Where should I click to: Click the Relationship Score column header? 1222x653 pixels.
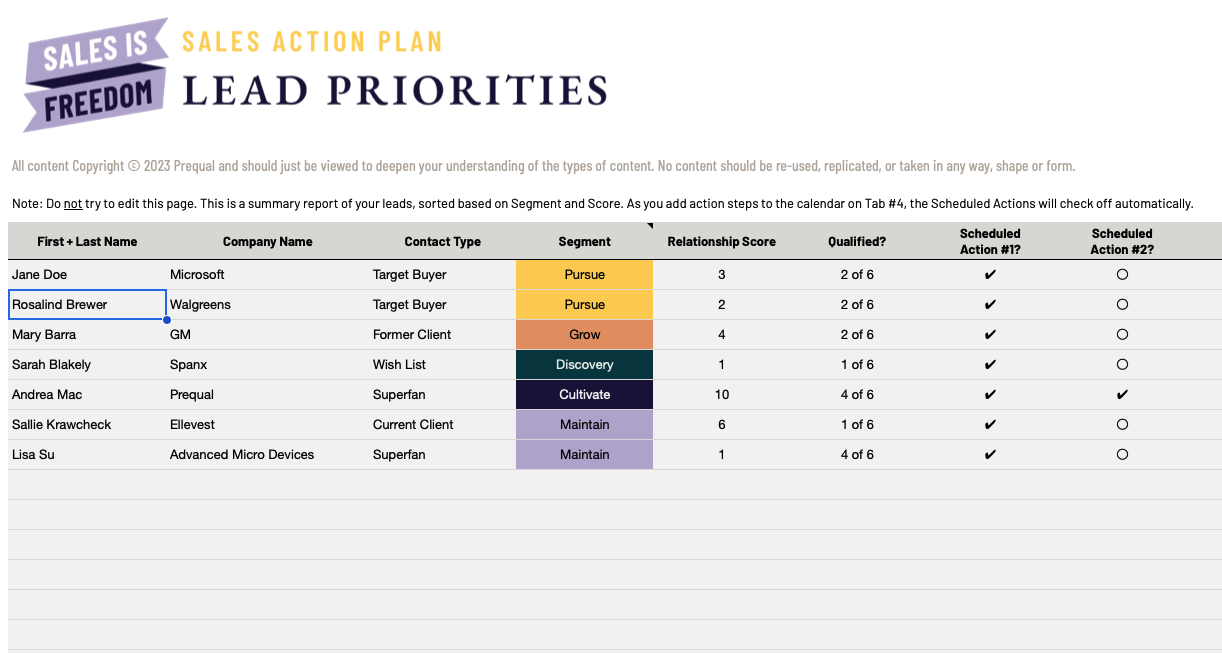[x=721, y=241]
